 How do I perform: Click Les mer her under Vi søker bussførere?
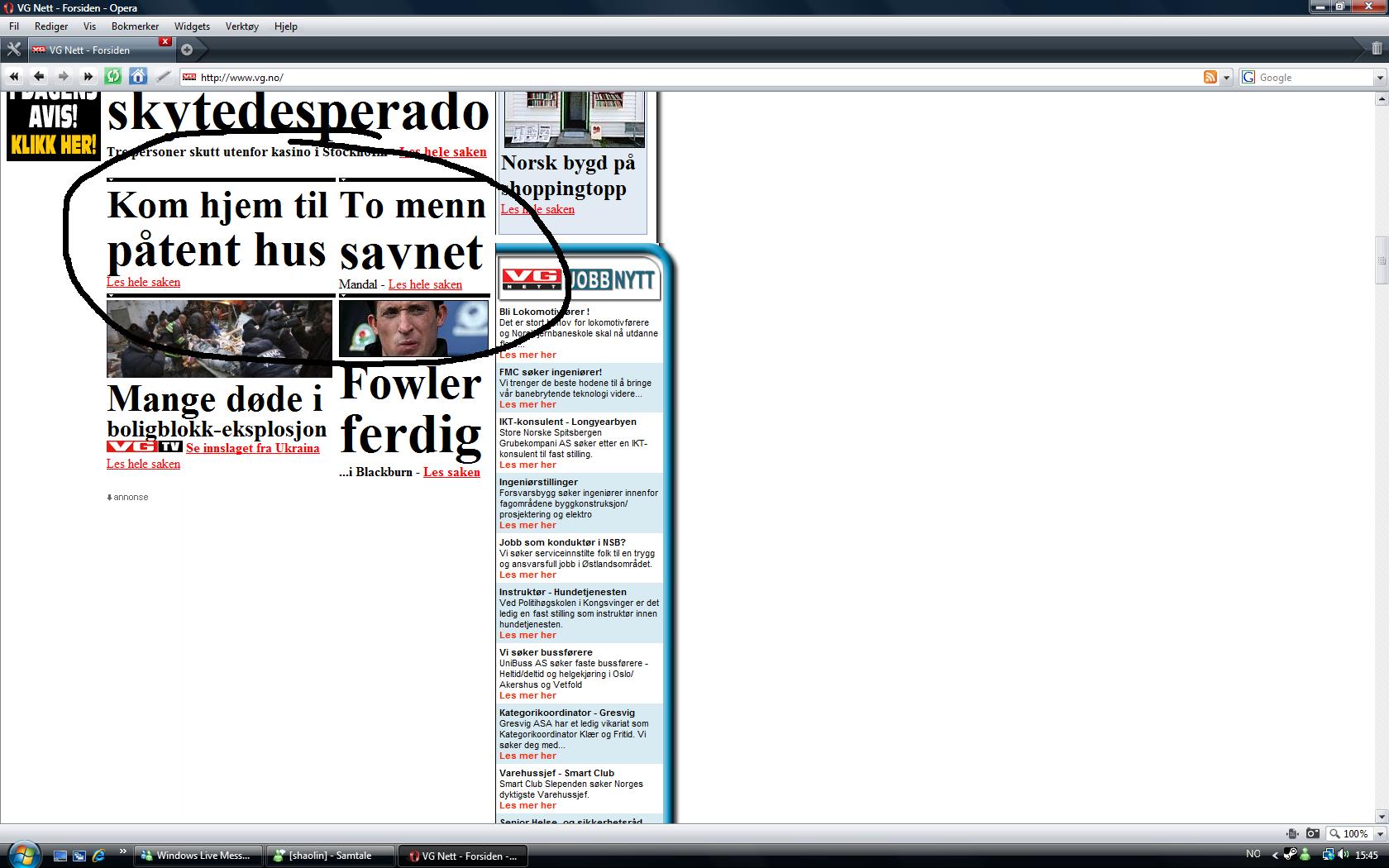click(527, 696)
